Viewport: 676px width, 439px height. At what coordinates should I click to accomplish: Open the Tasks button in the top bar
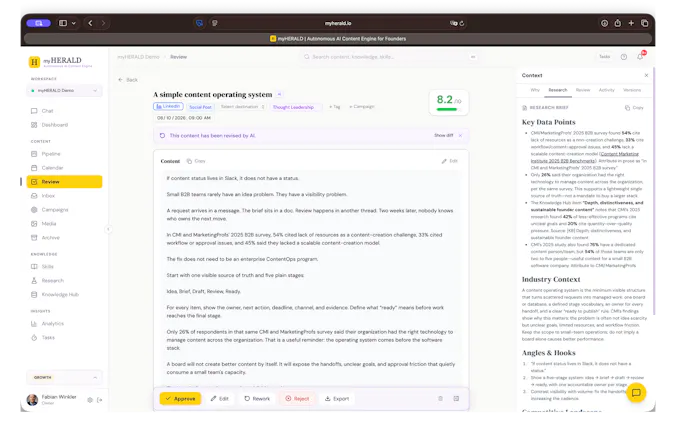click(604, 56)
